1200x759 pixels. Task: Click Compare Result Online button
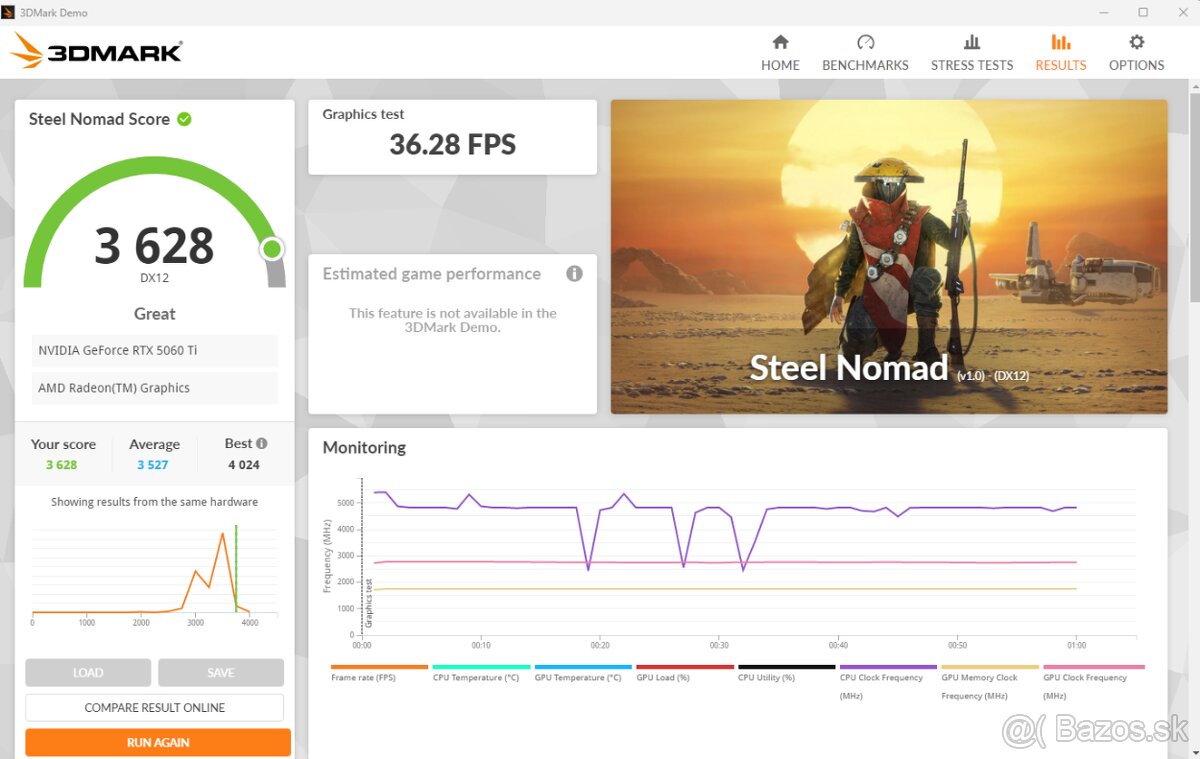tap(155, 708)
